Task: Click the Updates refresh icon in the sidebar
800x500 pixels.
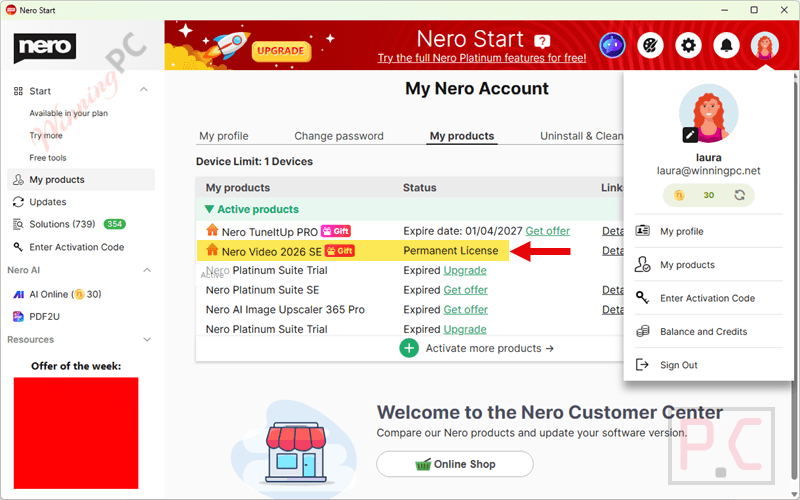Action: [x=18, y=202]
